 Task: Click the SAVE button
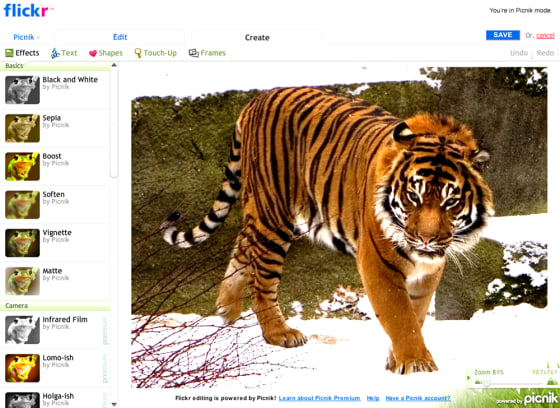tap(502, 35)
